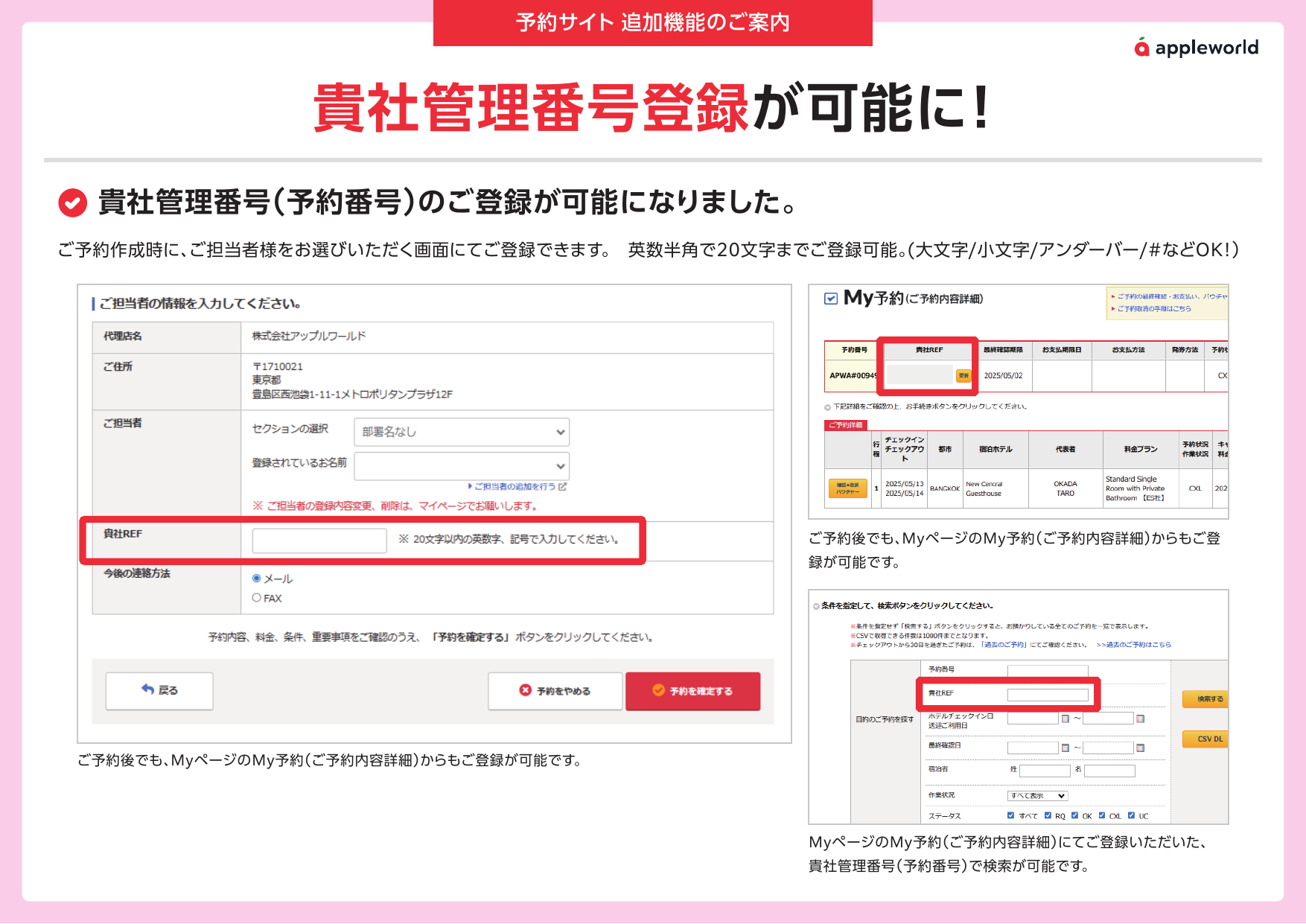Click the red check icon by 貴社管理番号 heading

[72, 203]
